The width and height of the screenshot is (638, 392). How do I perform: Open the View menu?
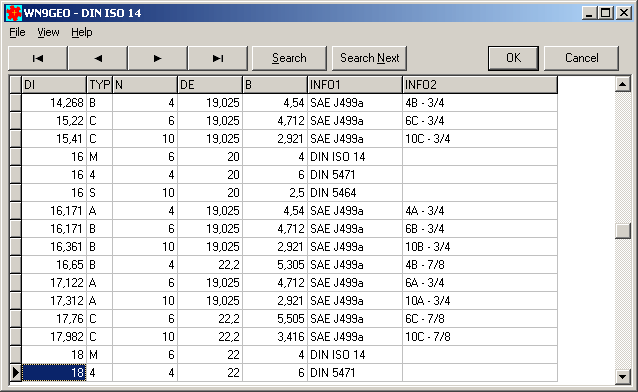pyautogui.click(x=48, y=32)
